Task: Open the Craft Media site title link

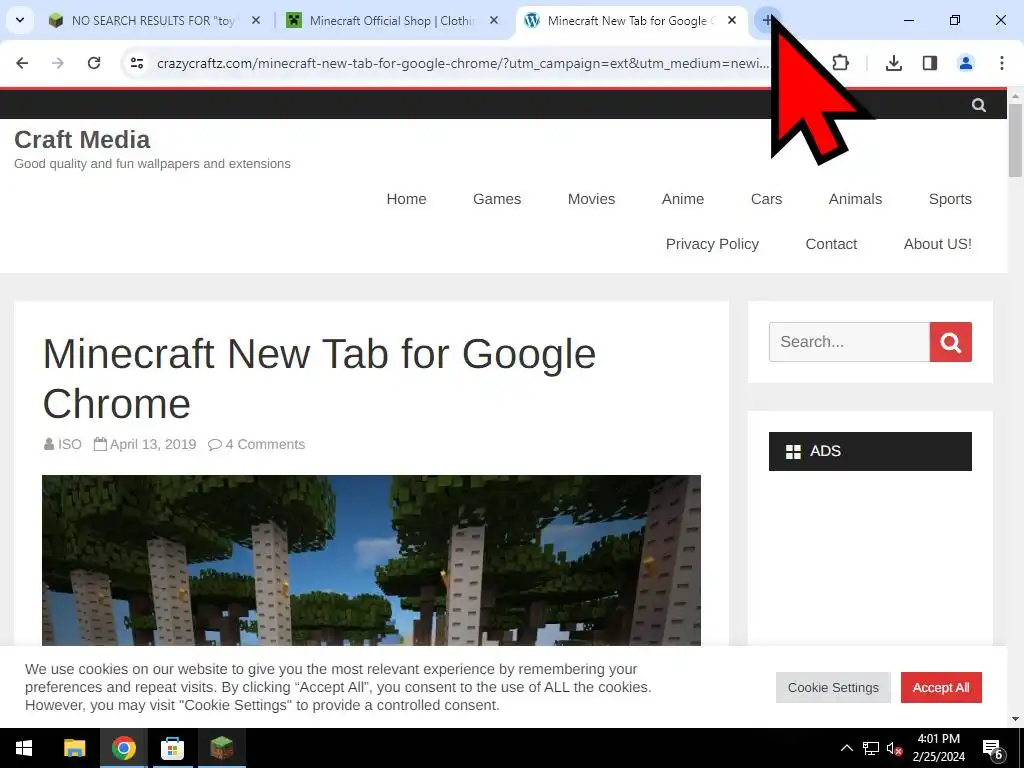Action: point(82,140)
